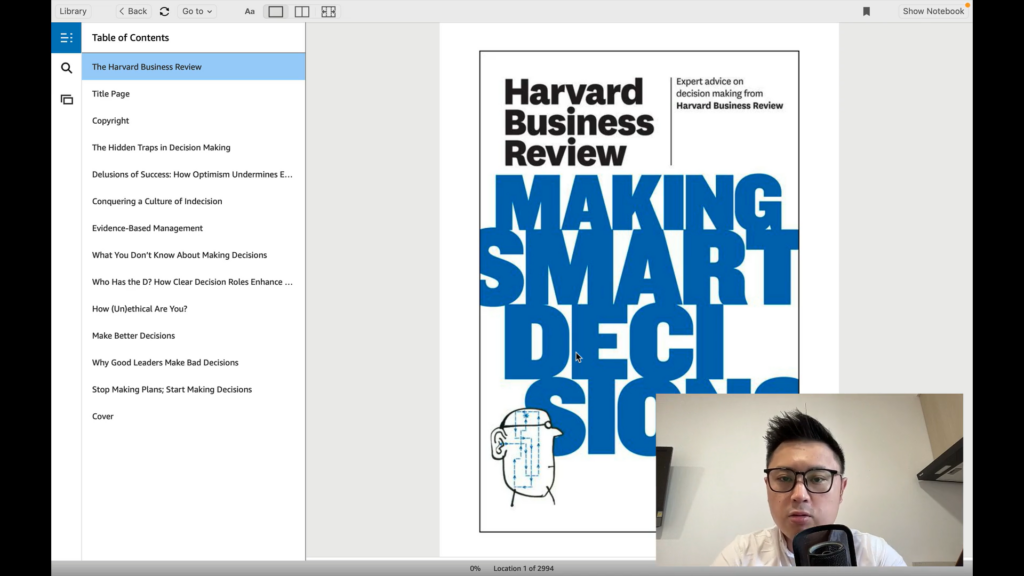Click the Location 1 of 2994 indicator

pyautogui.click(x=523, y=568)
